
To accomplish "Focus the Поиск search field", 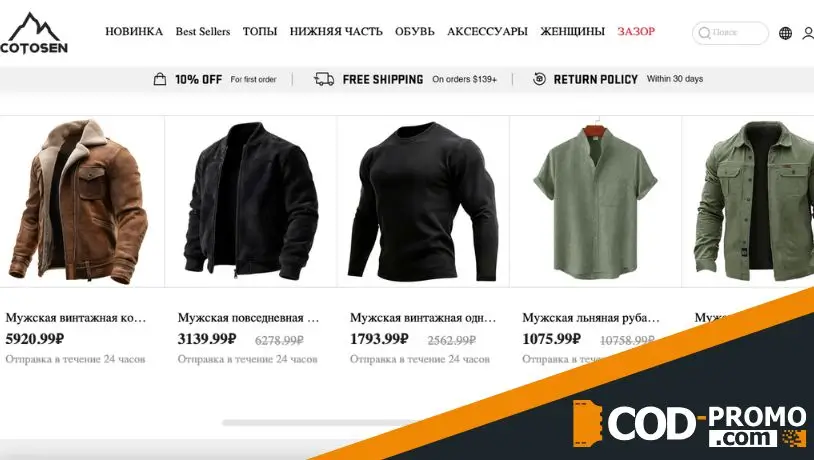I will (730, 33).
